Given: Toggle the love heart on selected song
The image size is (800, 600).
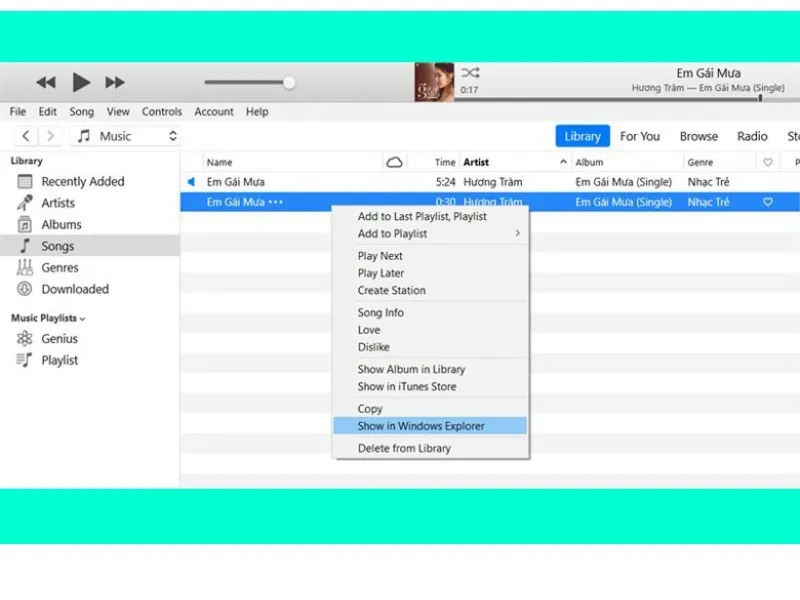Looking at the screenshot, I should [x=768, y=202].
